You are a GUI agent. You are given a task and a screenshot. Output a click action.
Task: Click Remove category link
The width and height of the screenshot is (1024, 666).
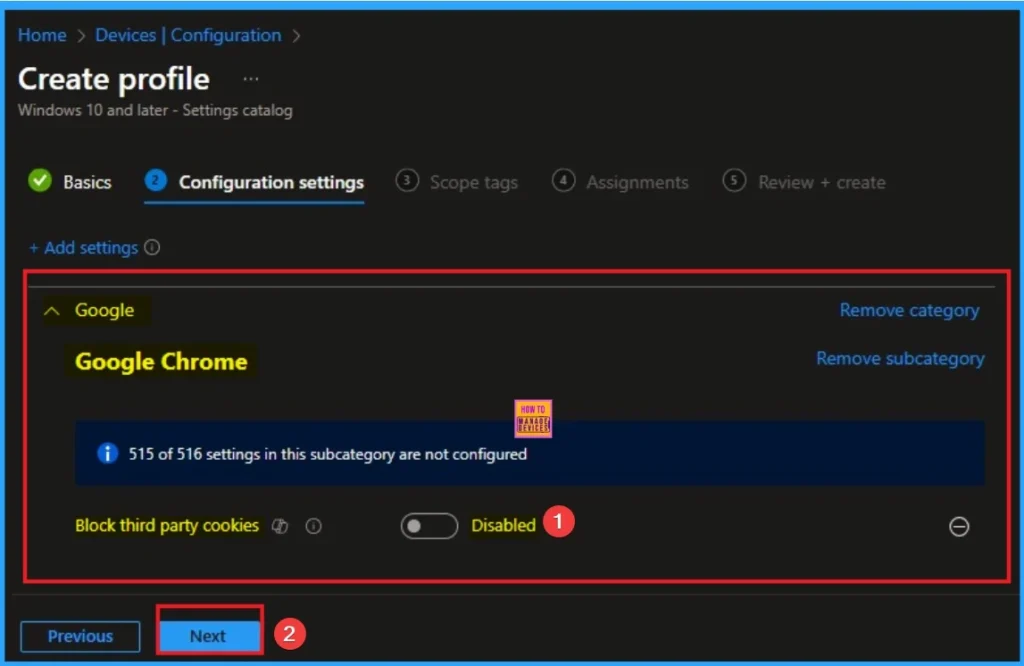[909, 310]
